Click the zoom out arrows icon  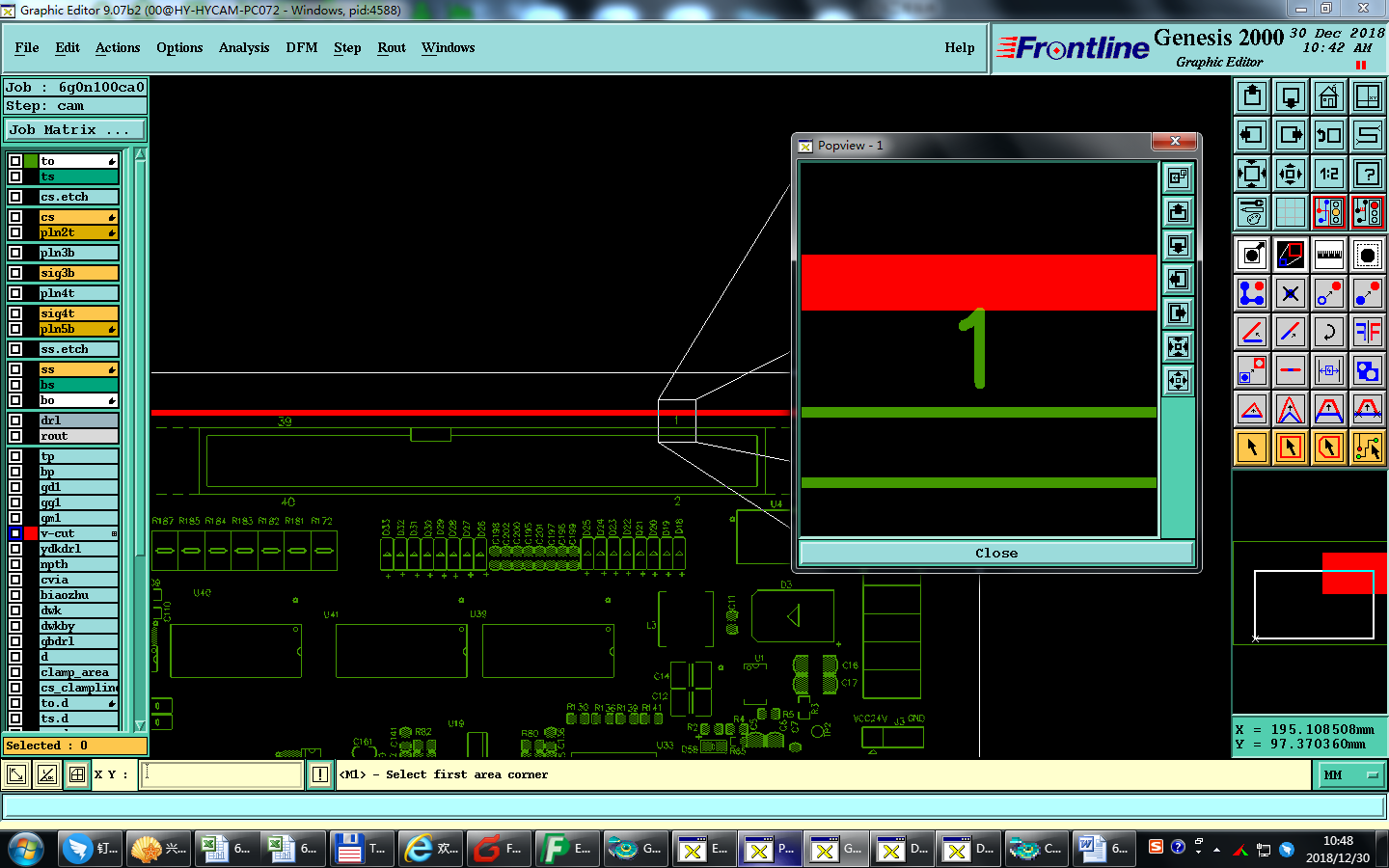[1252, 174]
